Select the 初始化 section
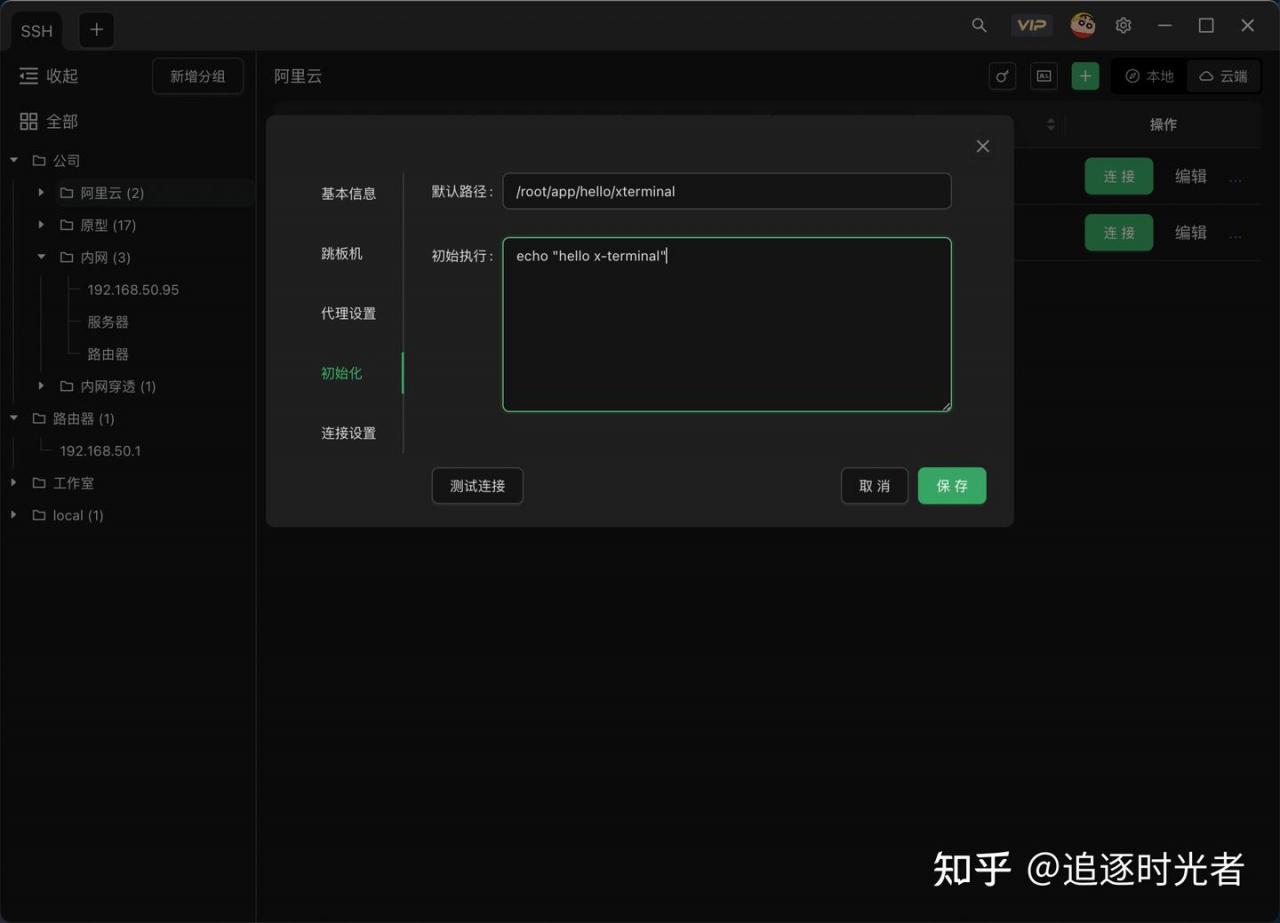This screenshot has height=923, width=1280. pyautogui.click(x=341, y=373)
